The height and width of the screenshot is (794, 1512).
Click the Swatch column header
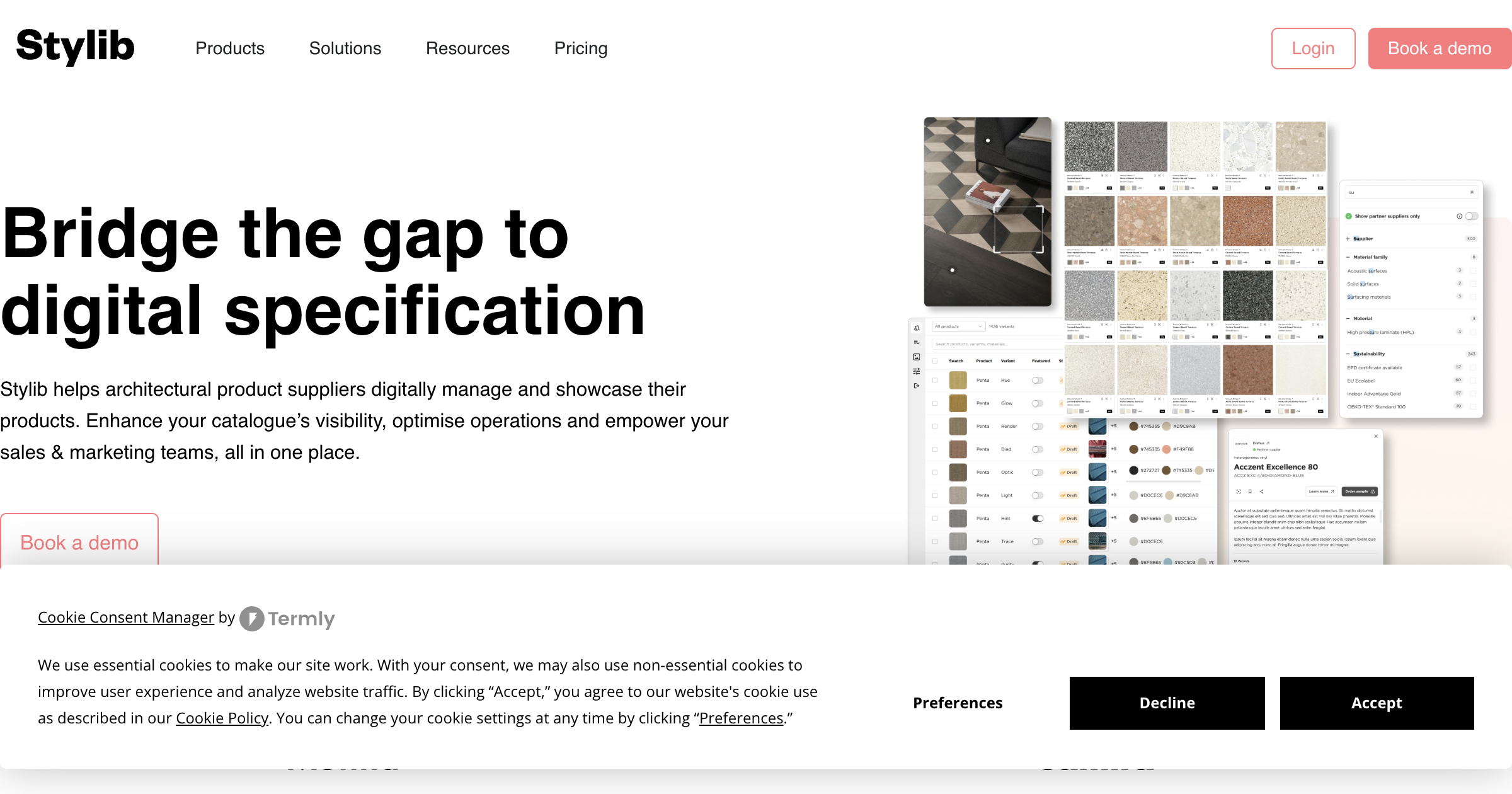[956, 361]
